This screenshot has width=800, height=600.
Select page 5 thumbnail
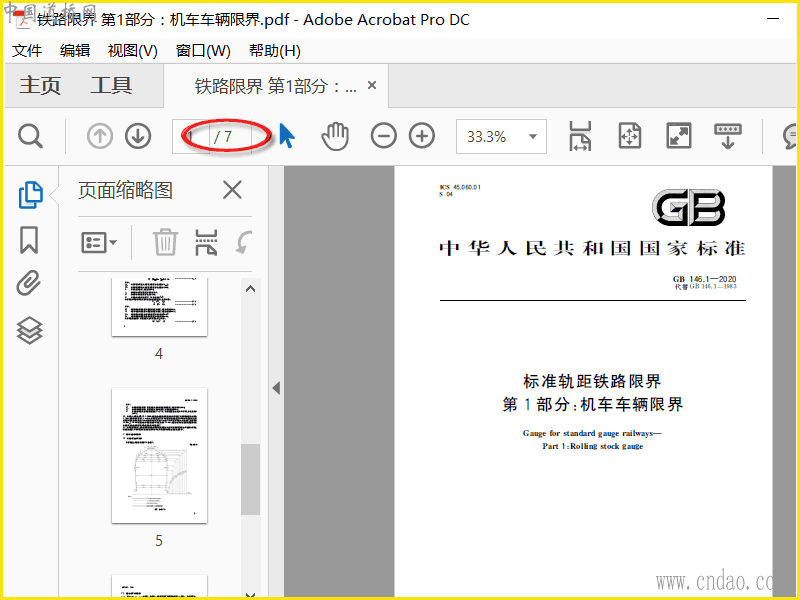[x=159, y=455]
